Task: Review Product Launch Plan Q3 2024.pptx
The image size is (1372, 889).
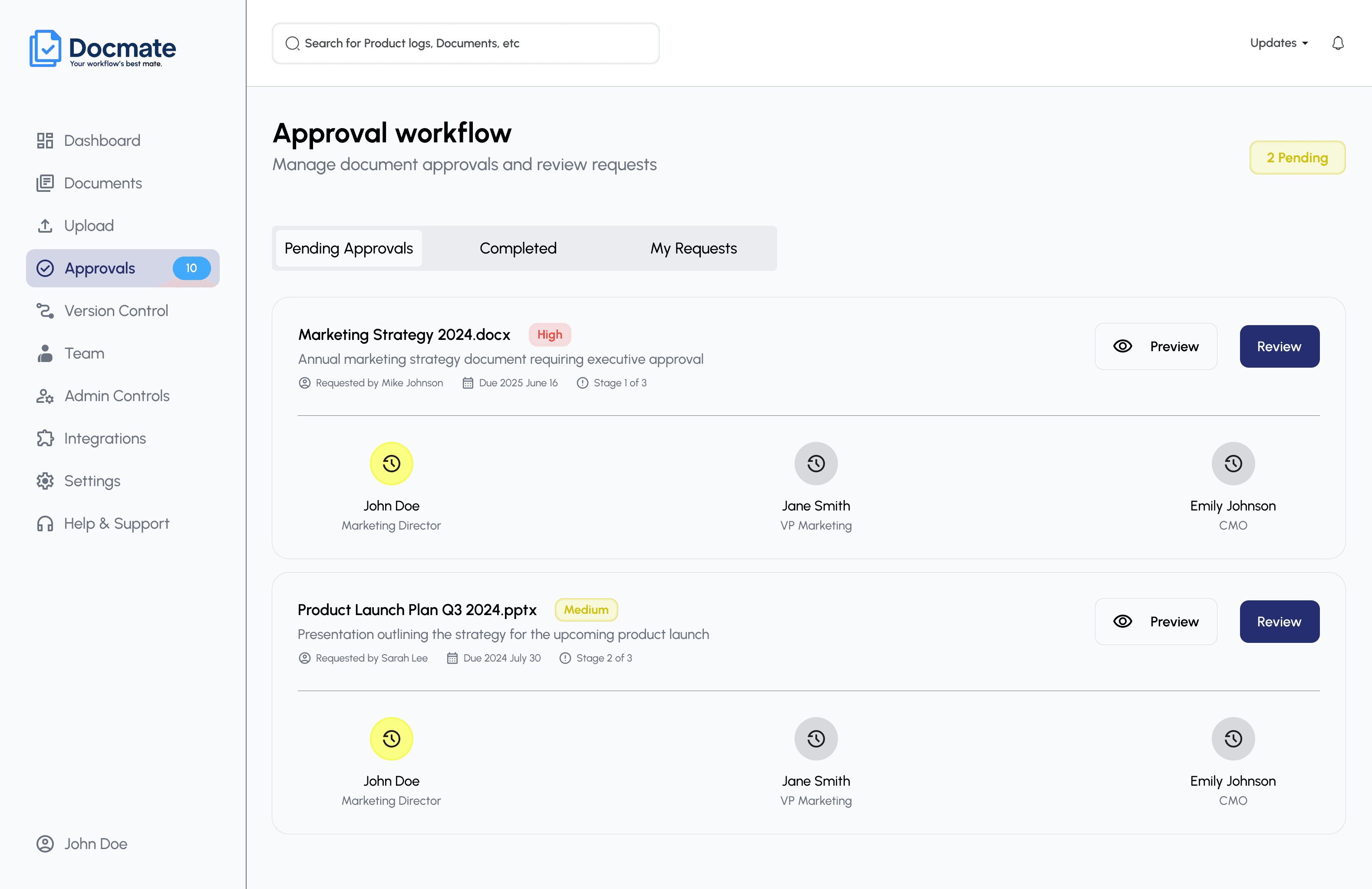Action: point(1280,622)
